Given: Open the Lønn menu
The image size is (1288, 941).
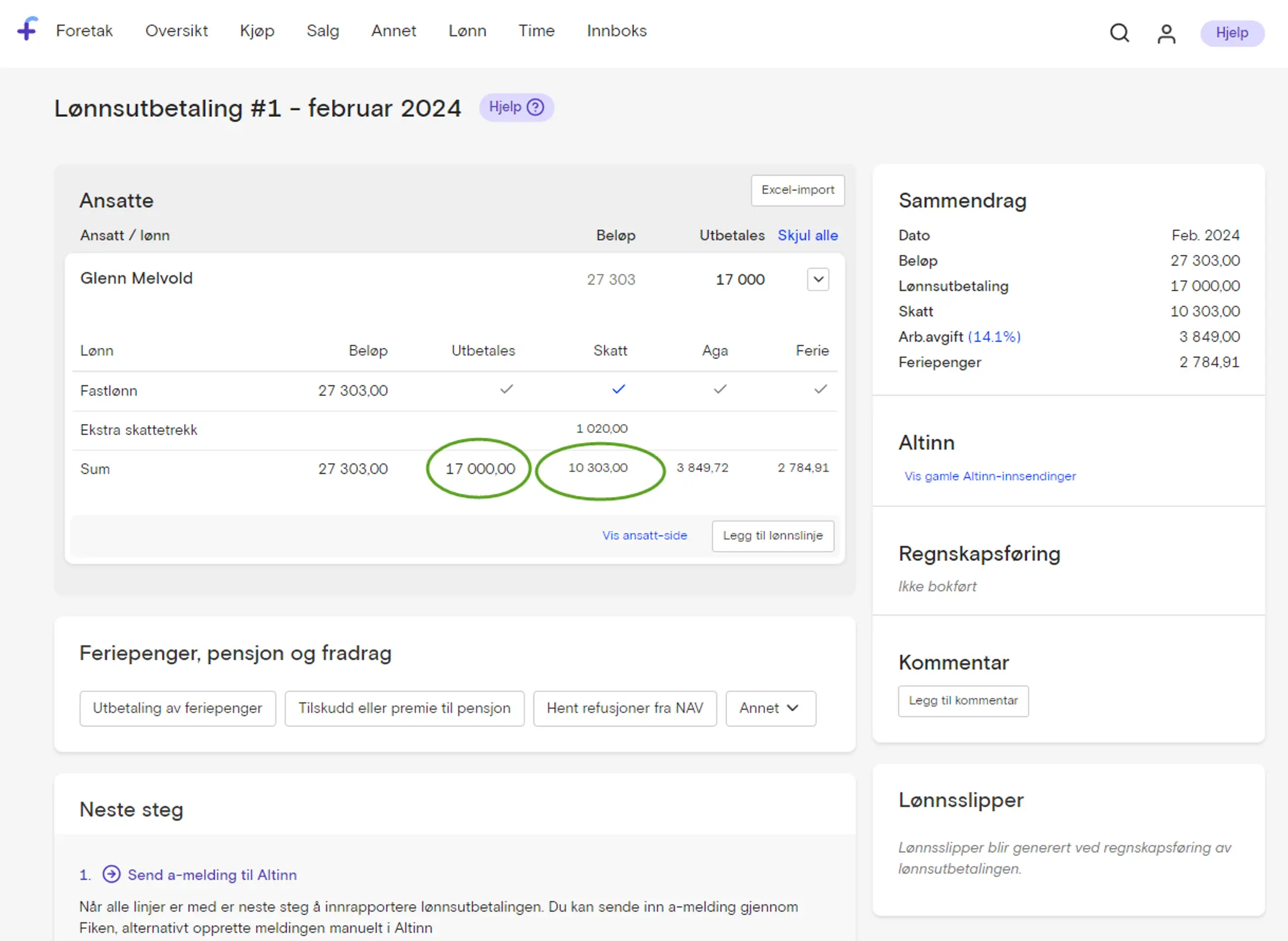Looking at the screenshot, I should (467, 31).
